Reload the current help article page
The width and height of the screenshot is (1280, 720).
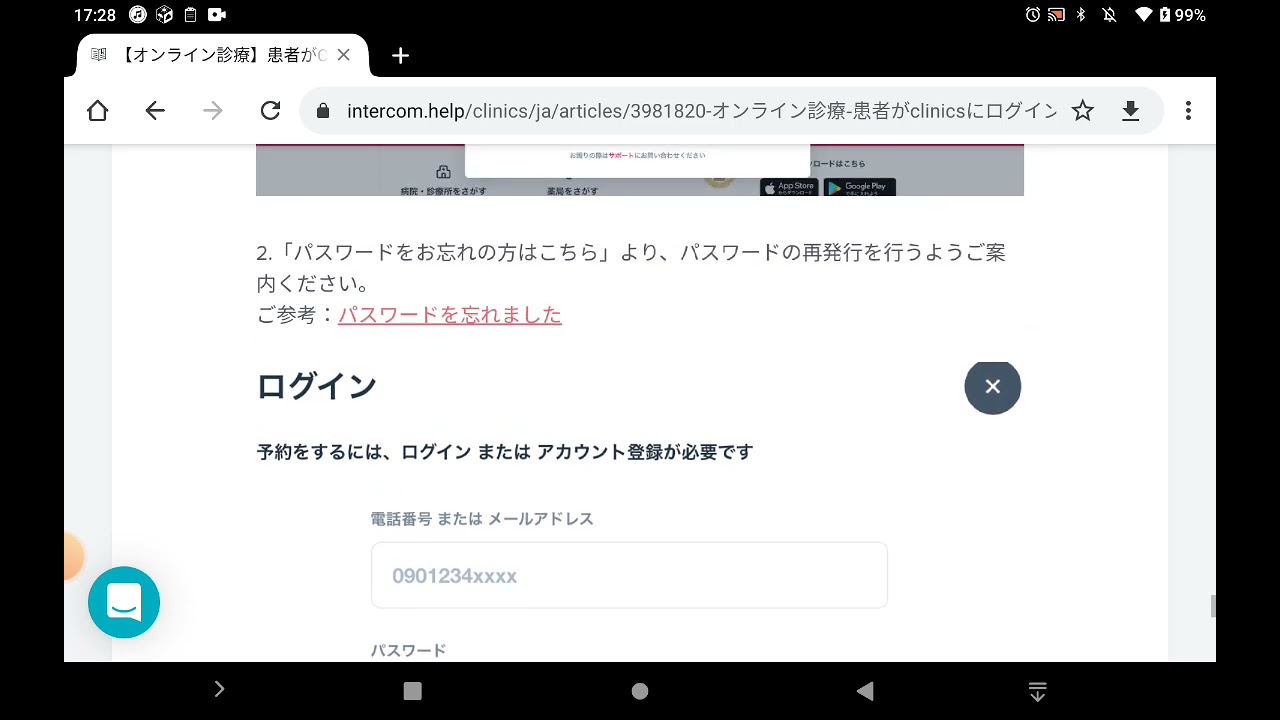[x=270, y=111]
